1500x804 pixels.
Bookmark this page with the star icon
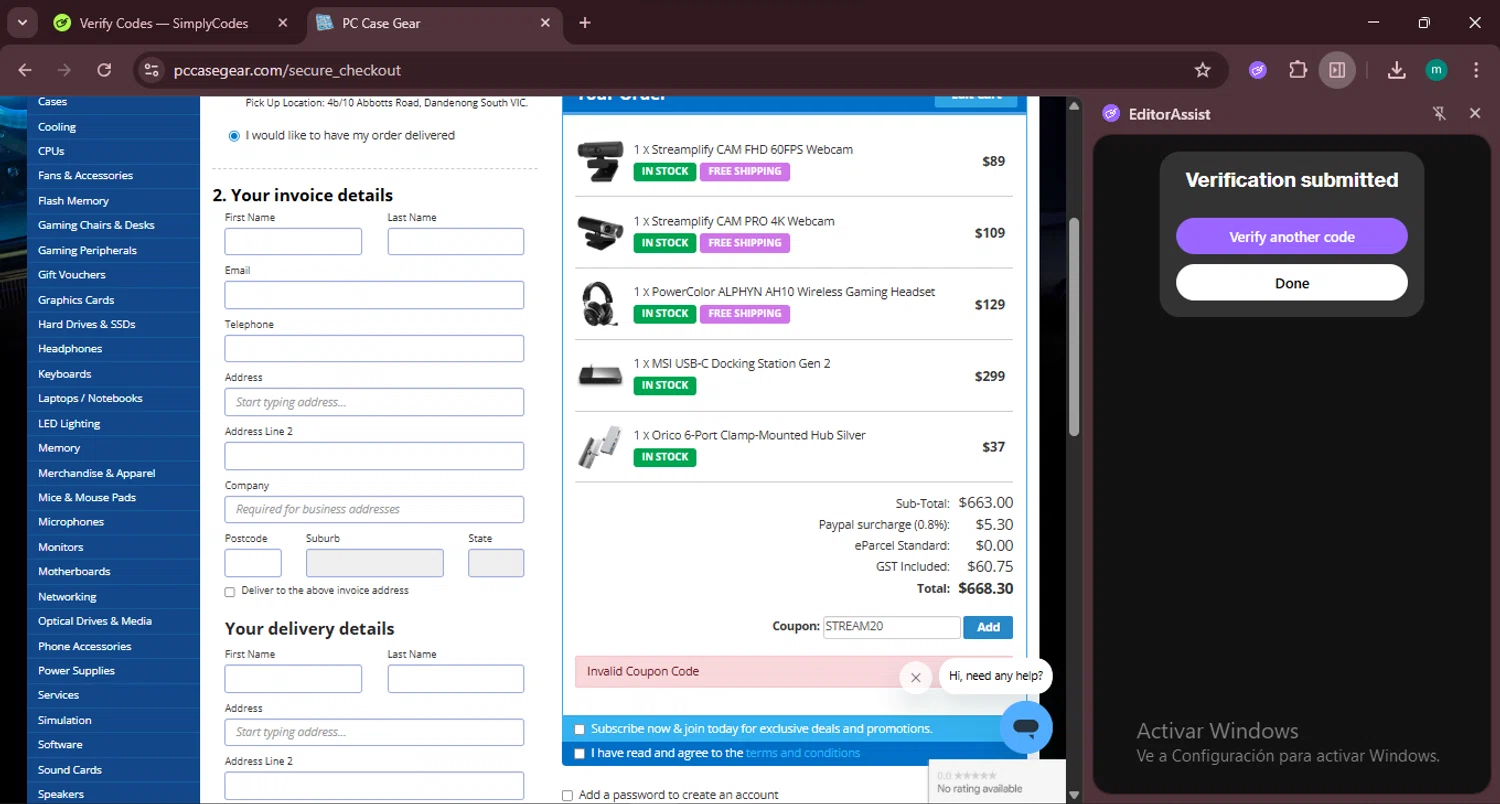click(1203, 70)
